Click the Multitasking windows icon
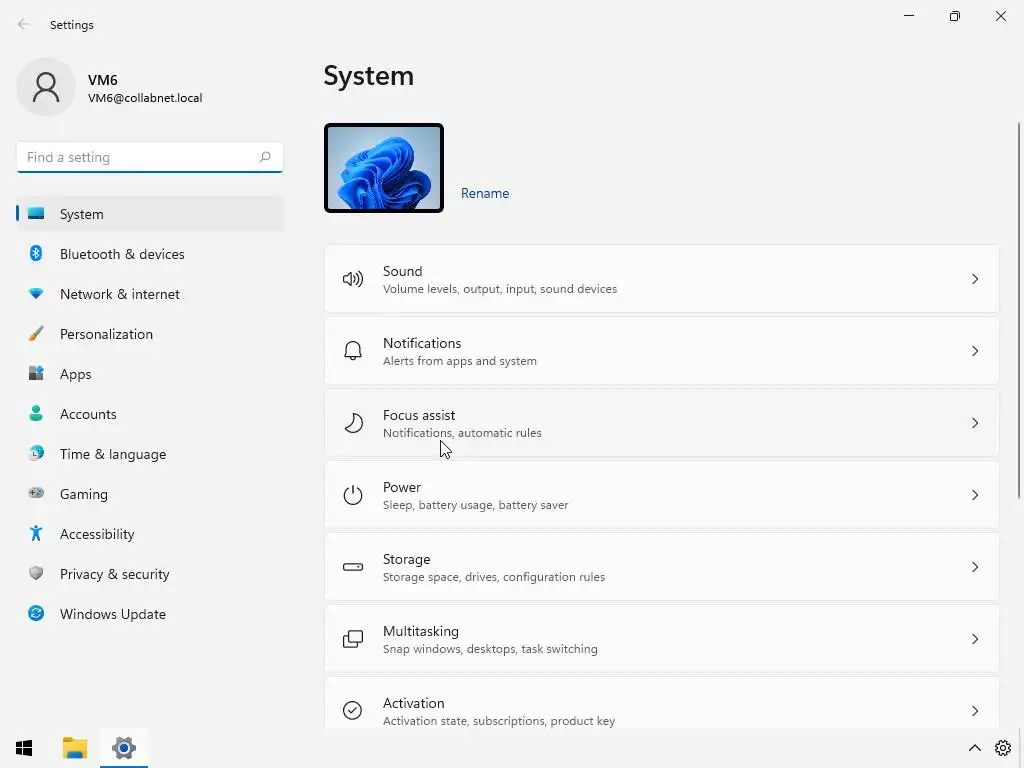Viewport: 1024px width, 768px height. [353, 639]
